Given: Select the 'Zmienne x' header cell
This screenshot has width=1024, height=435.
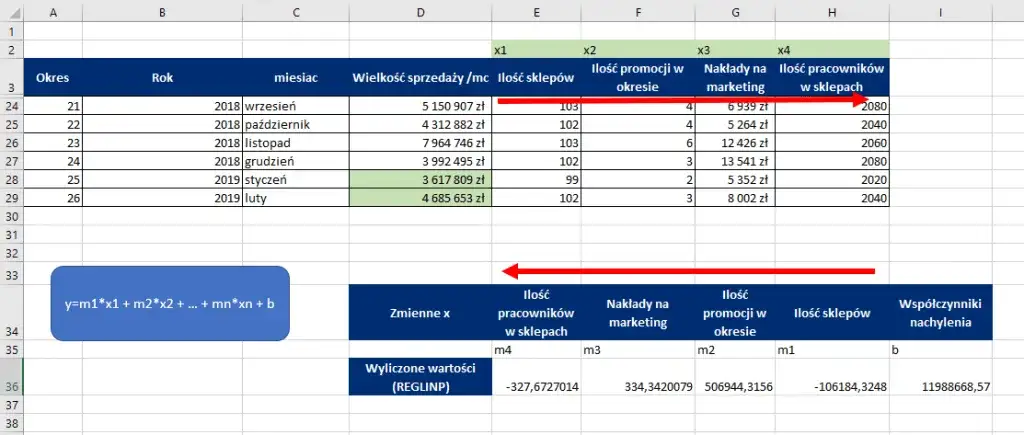Looking at the screenshot, I should click(x=420, y=313).
